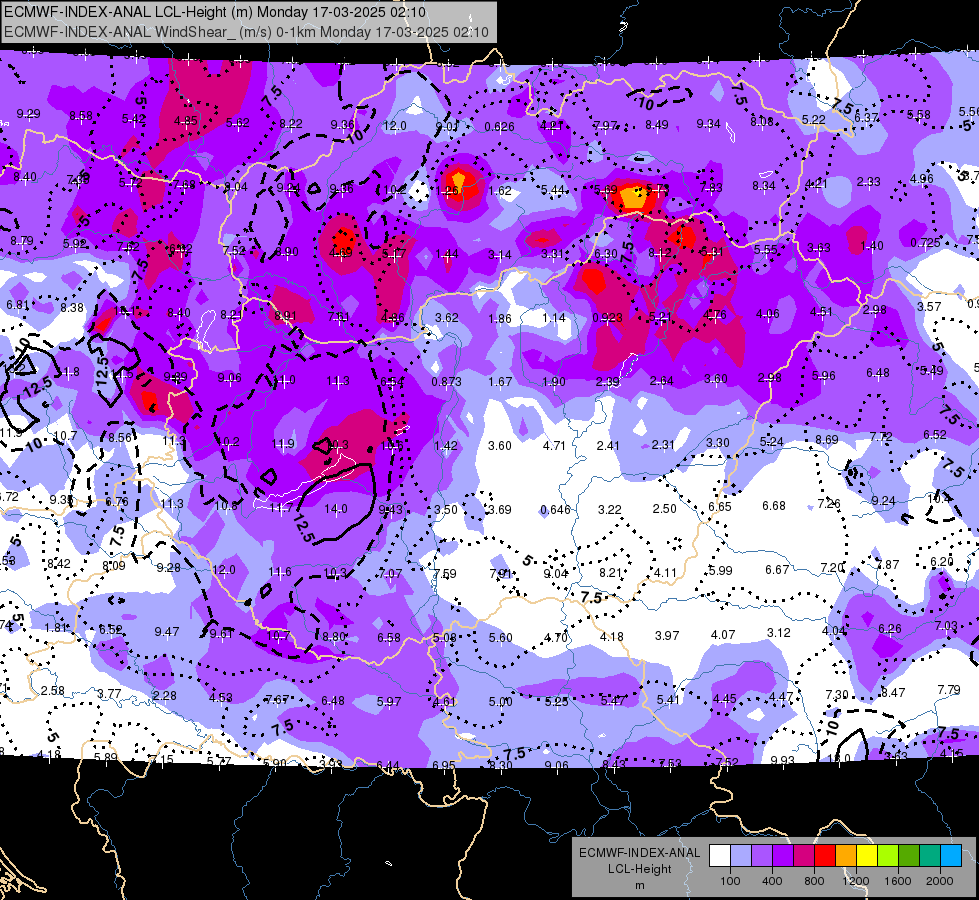Viewport: 979px width, 900px height.
Task: Click the grid value 5.58
Action: 919,115
